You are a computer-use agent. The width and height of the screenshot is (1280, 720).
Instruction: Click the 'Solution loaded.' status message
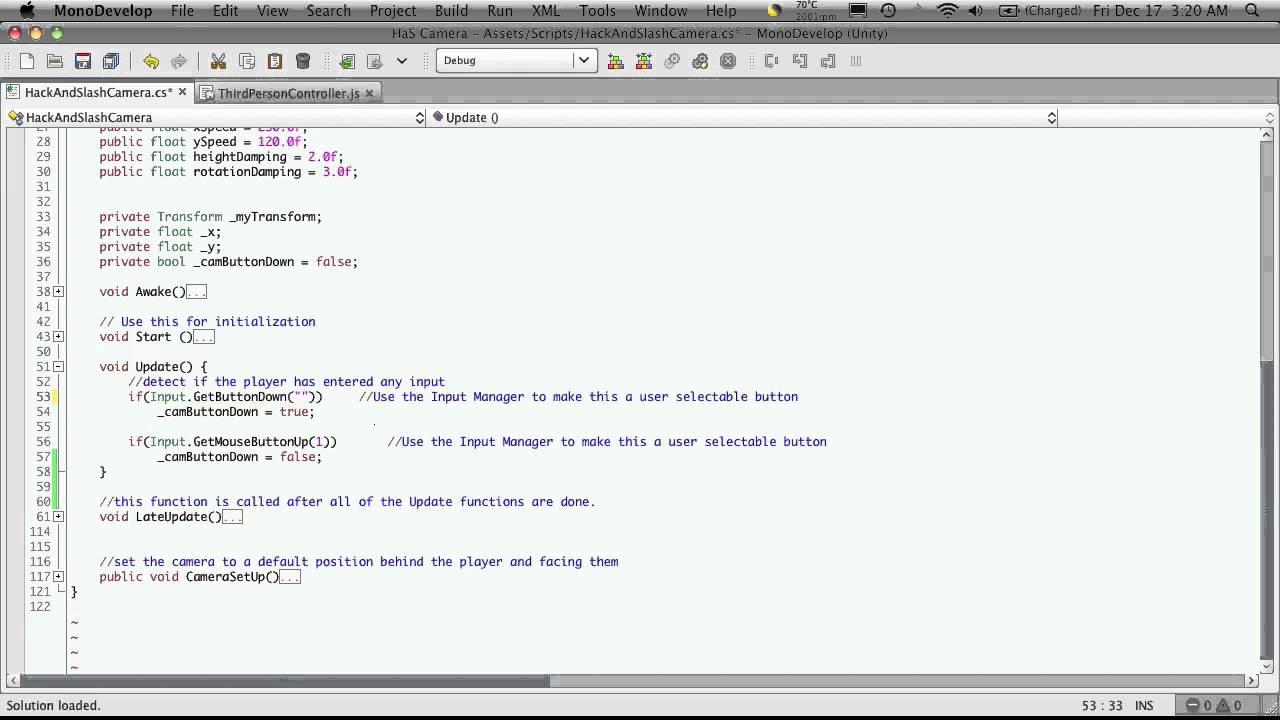click(x=54, y=706)
